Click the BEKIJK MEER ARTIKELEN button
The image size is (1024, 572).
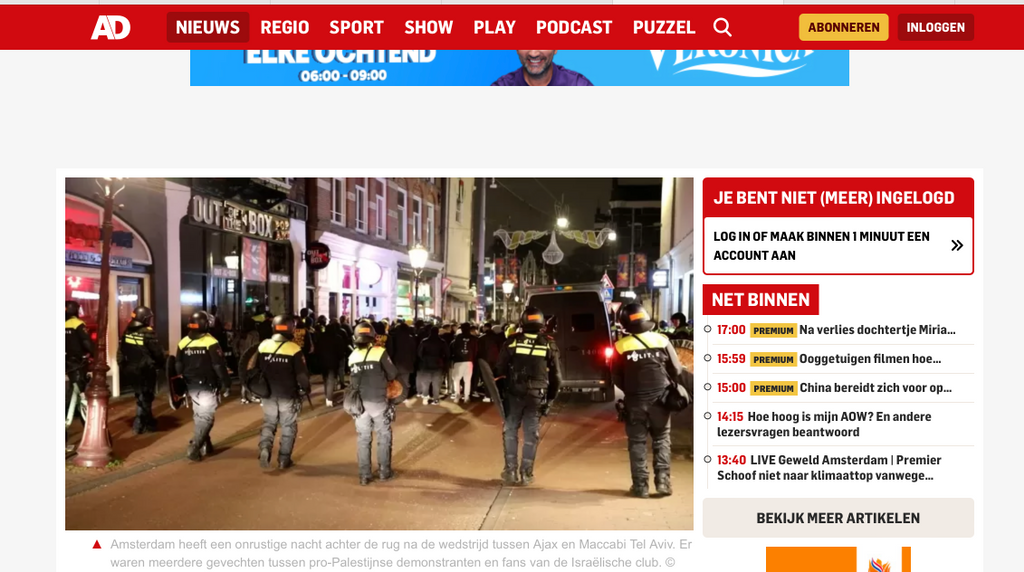(838, 518)
